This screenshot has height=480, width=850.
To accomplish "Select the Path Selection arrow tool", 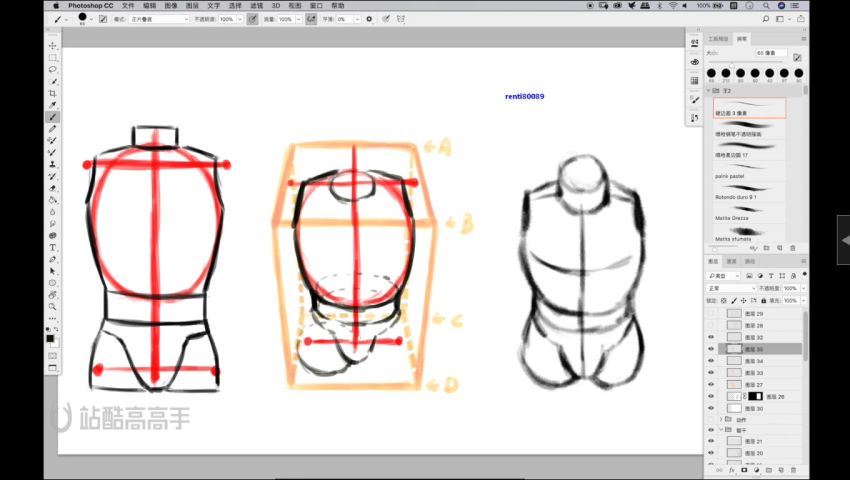I will point(53,271).
